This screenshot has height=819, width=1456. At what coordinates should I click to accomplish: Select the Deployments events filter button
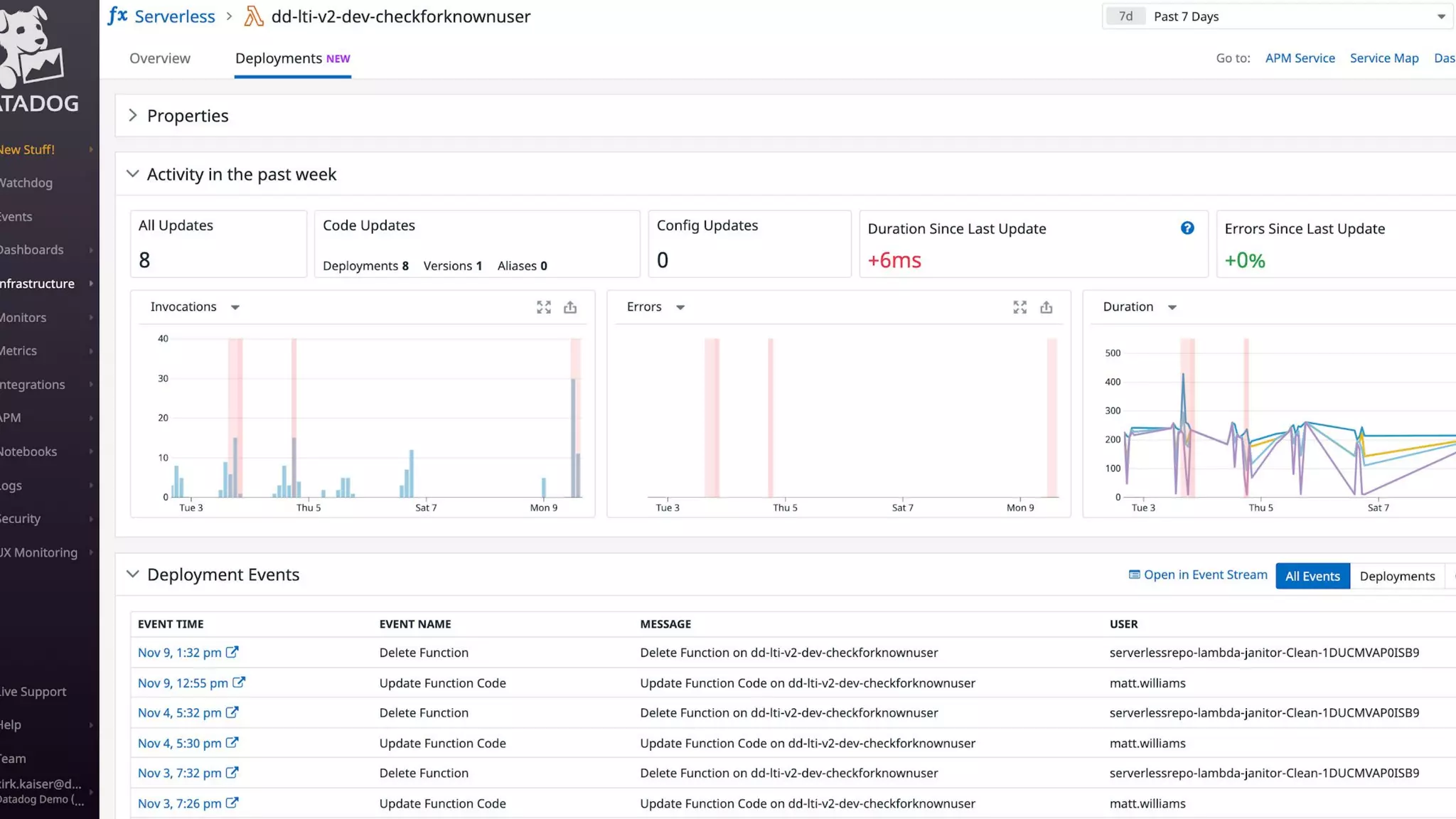[x=1397, y=576]
